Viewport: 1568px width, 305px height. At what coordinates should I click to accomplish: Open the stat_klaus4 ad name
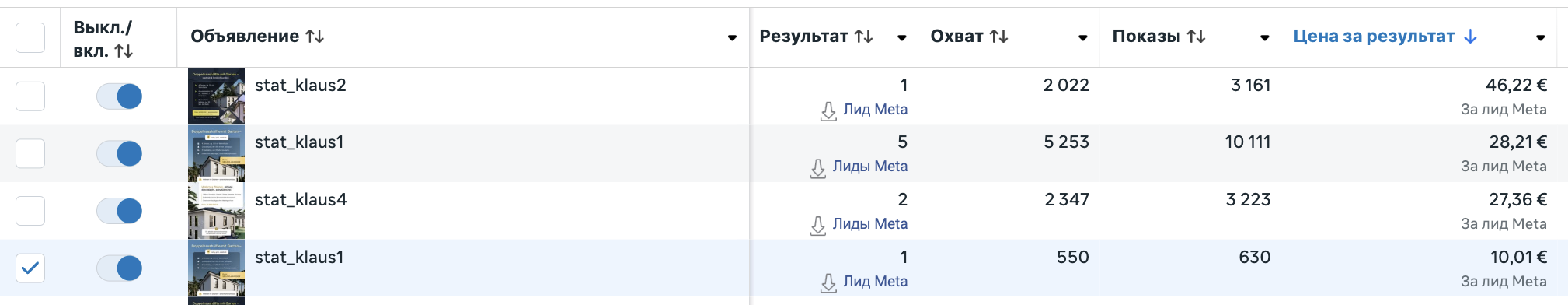pos(301,200)
